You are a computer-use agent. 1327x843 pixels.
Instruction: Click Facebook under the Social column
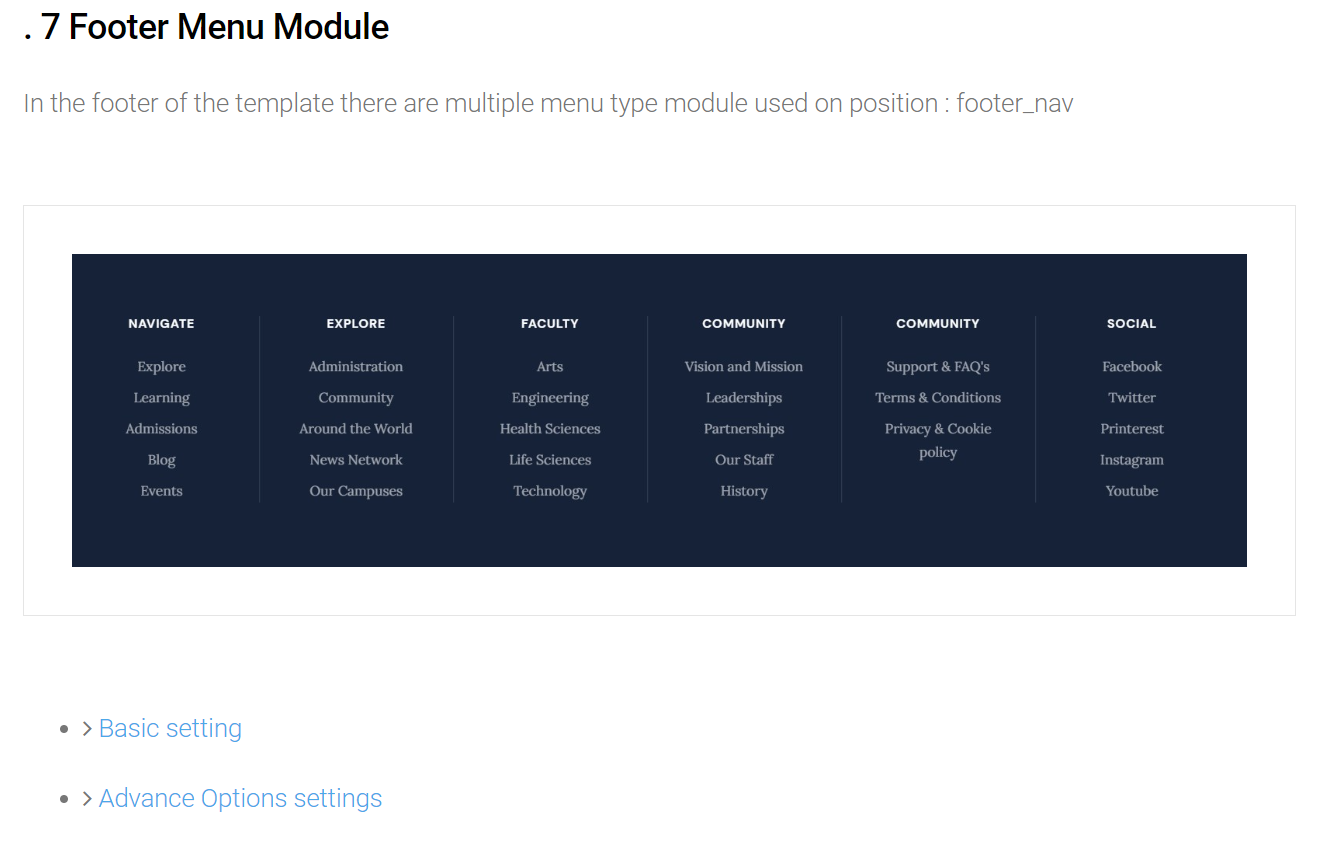click(1132, 367)
